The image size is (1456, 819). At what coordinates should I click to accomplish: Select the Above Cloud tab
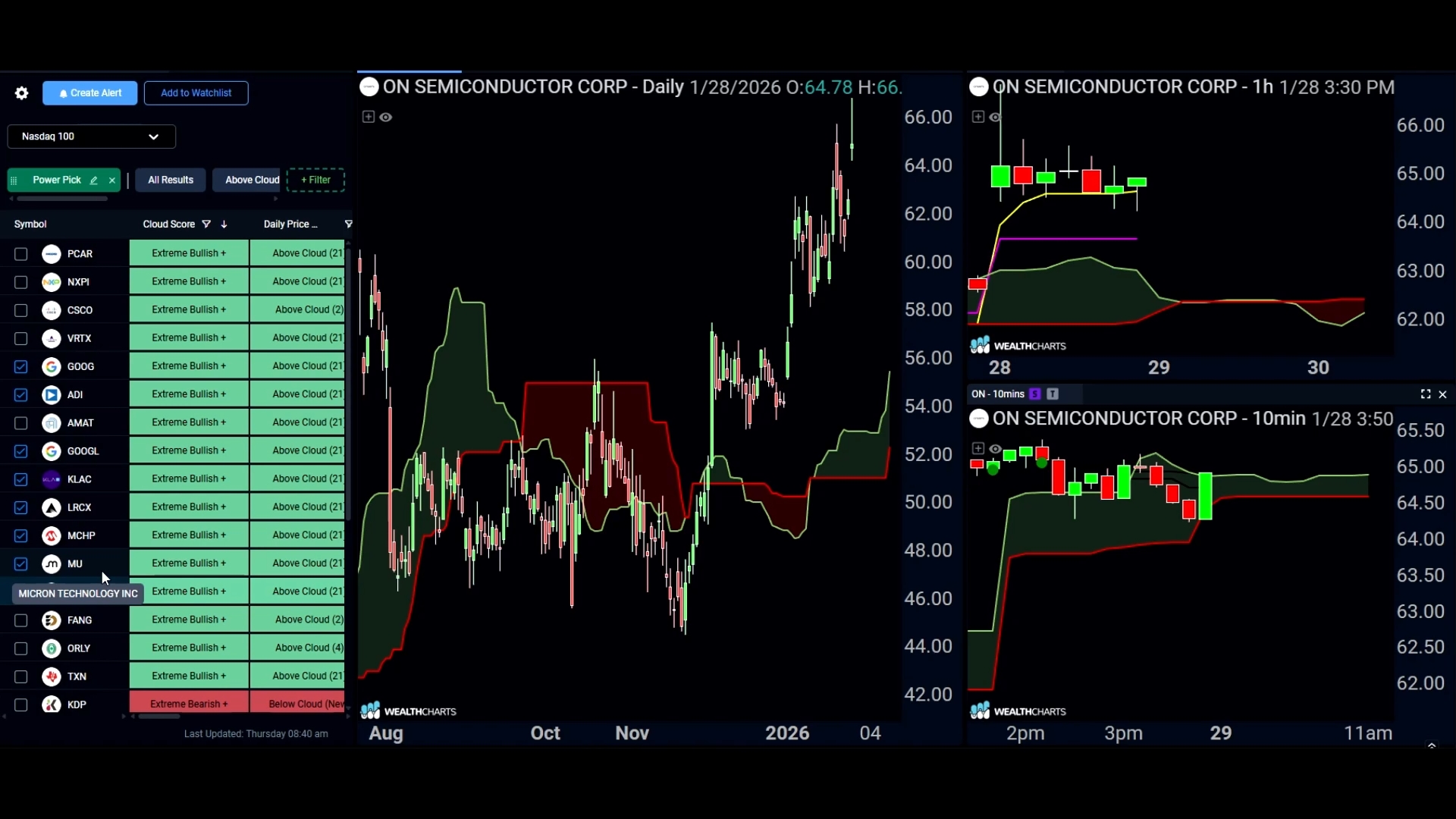[x=252, y=180]
